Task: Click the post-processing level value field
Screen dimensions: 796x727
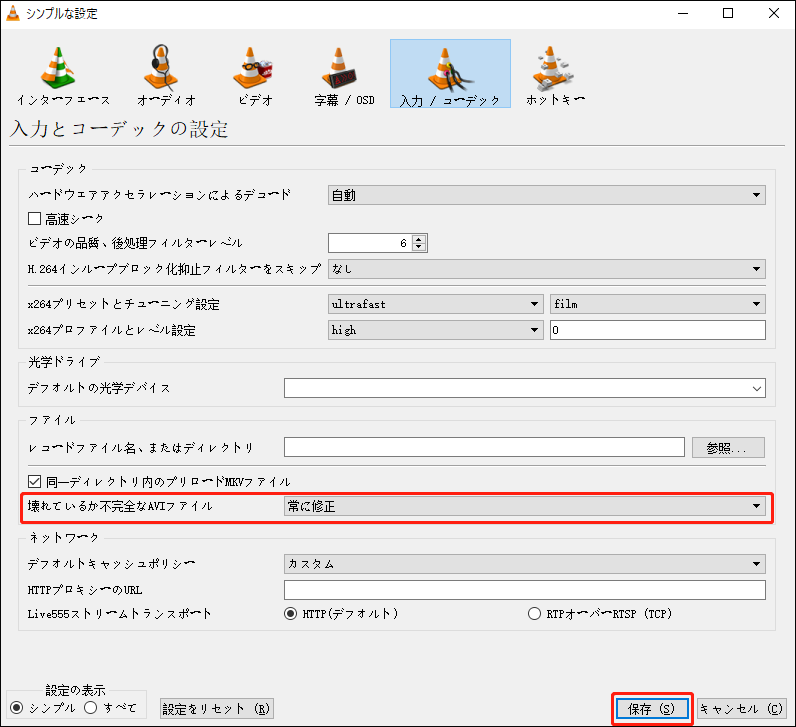Action: pyautogui.click(x=370, y=243)
